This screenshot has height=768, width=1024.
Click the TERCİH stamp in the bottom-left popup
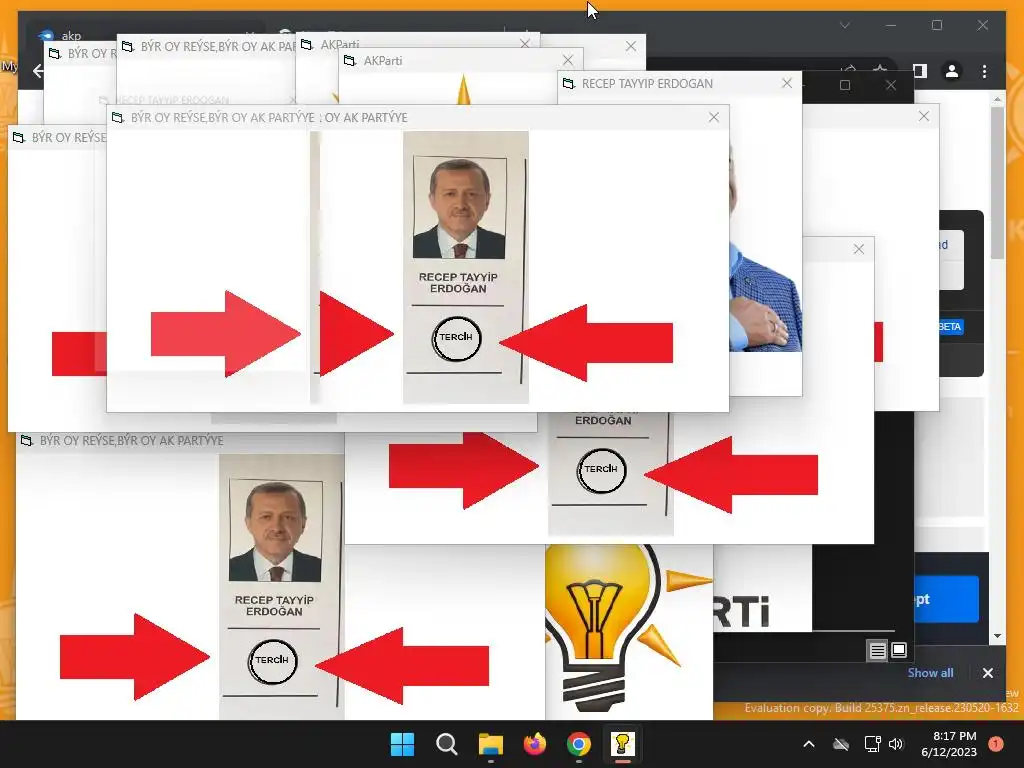[x=272, y=661]
